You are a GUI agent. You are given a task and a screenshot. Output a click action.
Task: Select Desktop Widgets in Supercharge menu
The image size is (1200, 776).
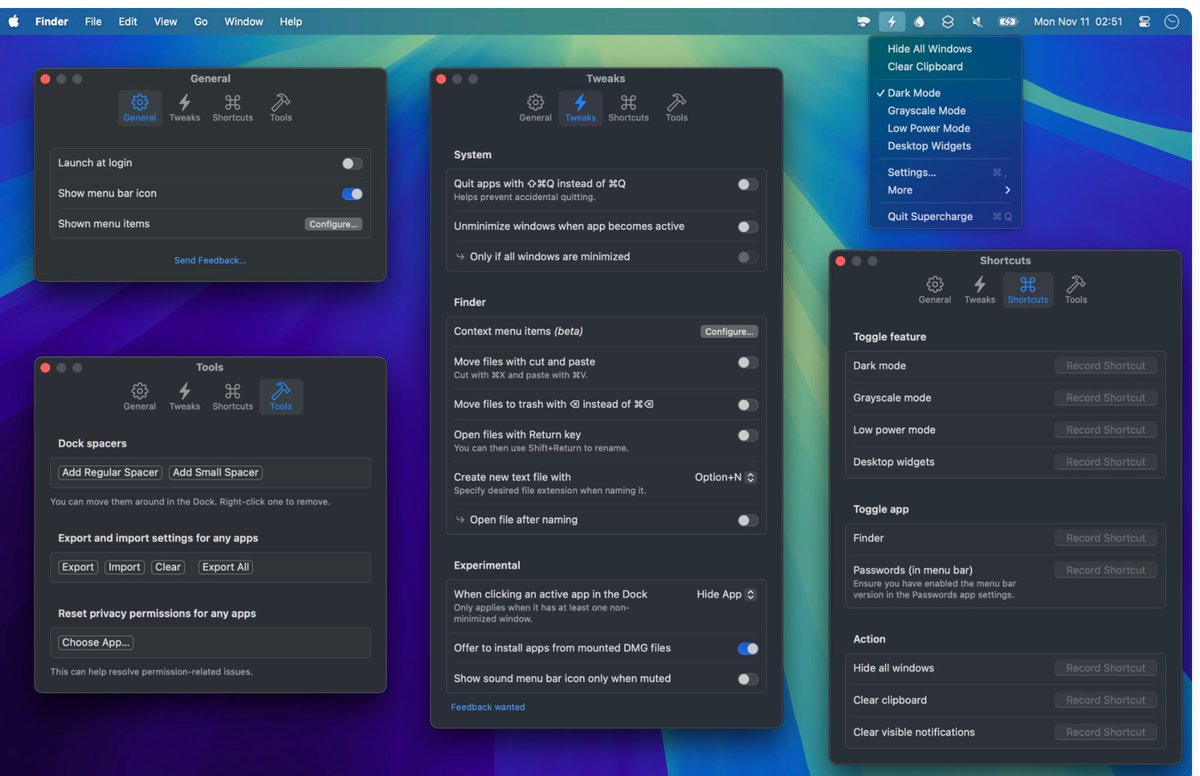point(945,146)
